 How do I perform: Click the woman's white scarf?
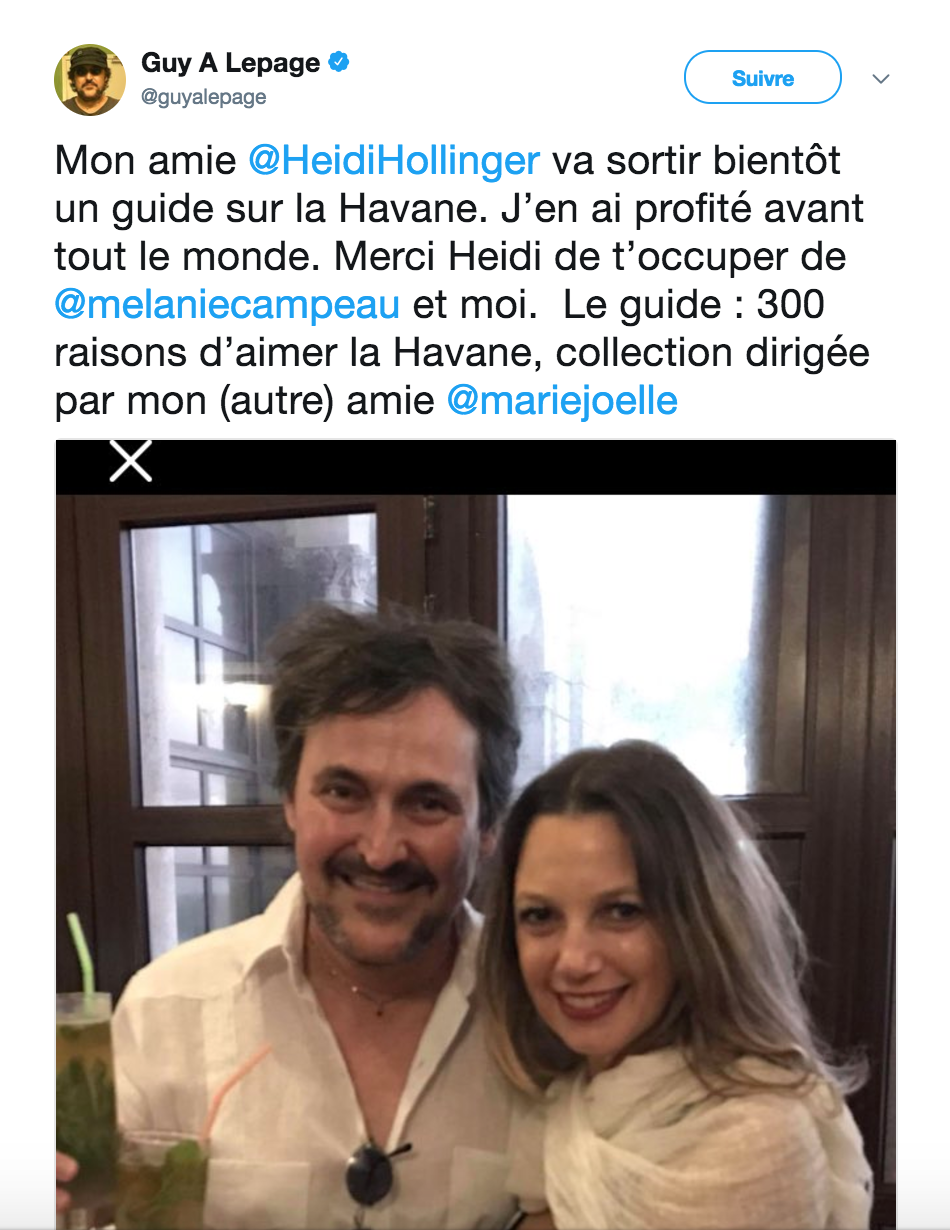pyautogui.click(x=700, y=1140)
